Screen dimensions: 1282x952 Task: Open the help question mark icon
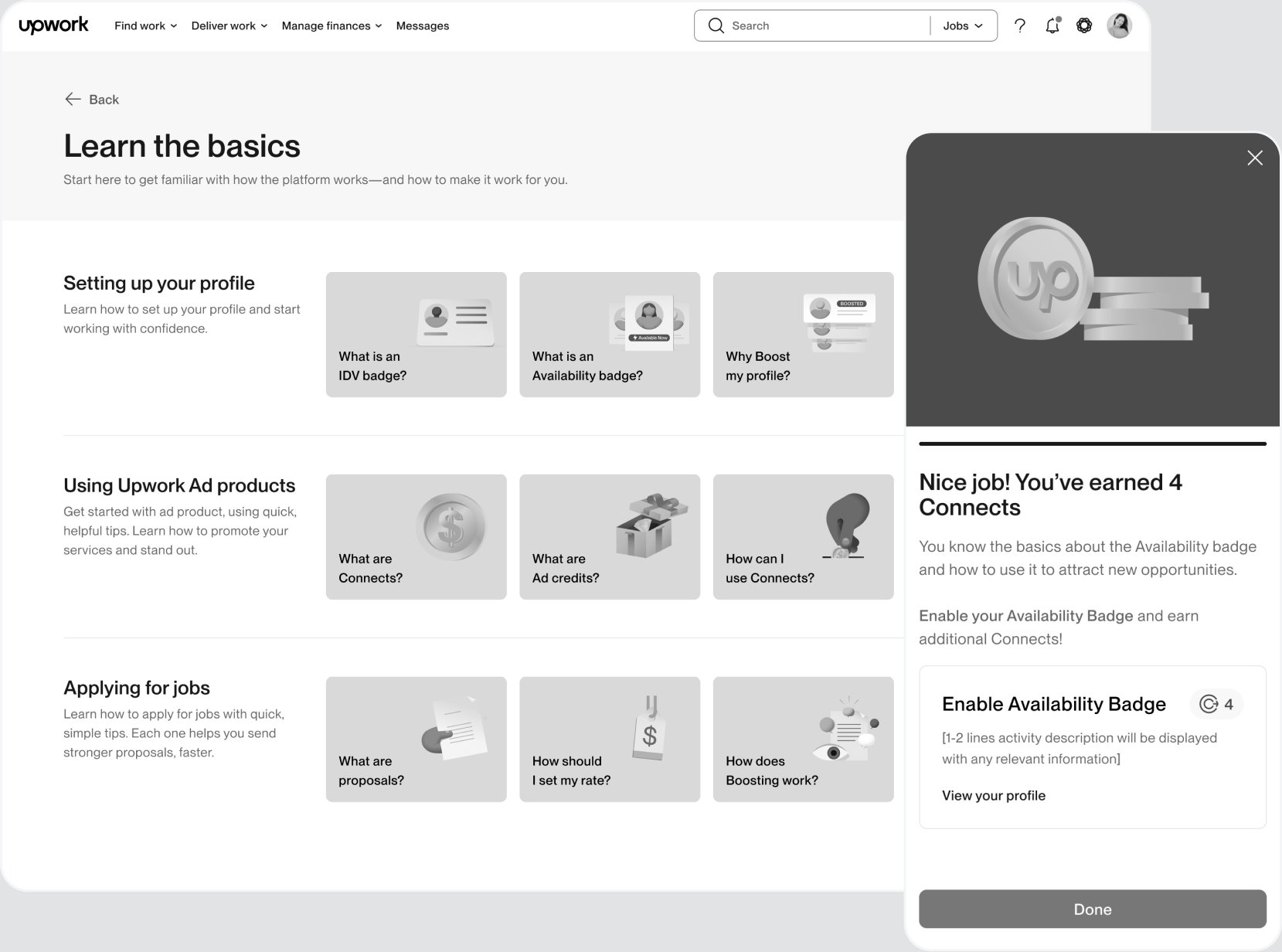1020,25
